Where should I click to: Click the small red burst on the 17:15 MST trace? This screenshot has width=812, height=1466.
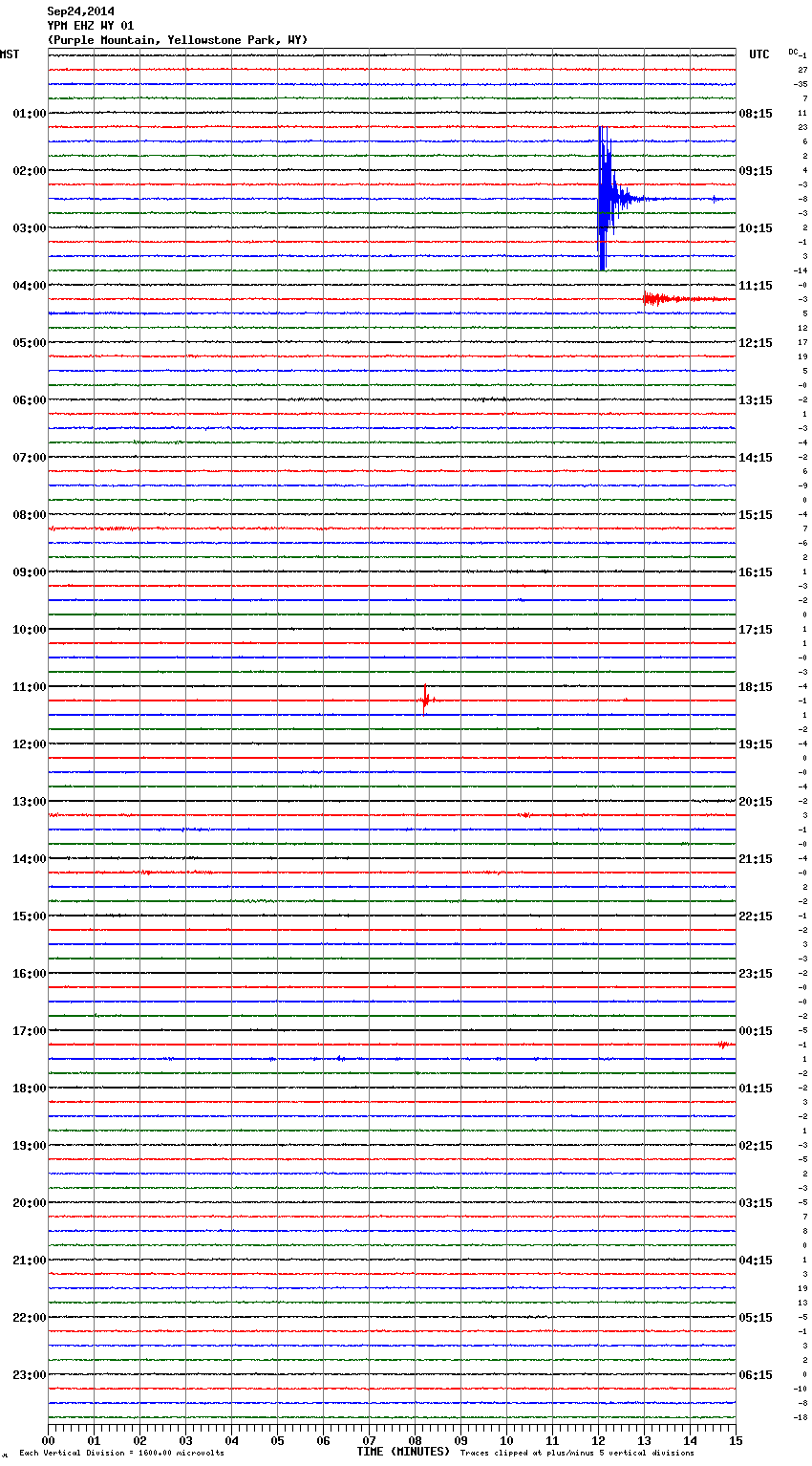pos(724,1045)
